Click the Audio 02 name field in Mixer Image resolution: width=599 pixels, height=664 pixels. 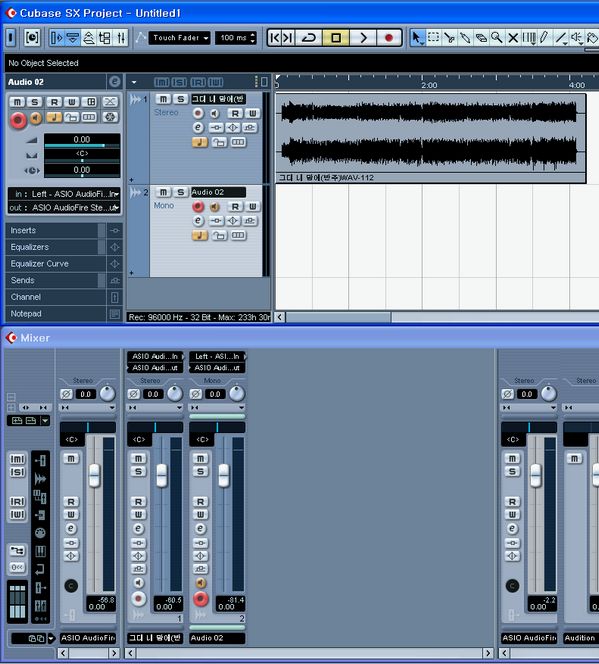pyautogui.click(x=217, y=638)
